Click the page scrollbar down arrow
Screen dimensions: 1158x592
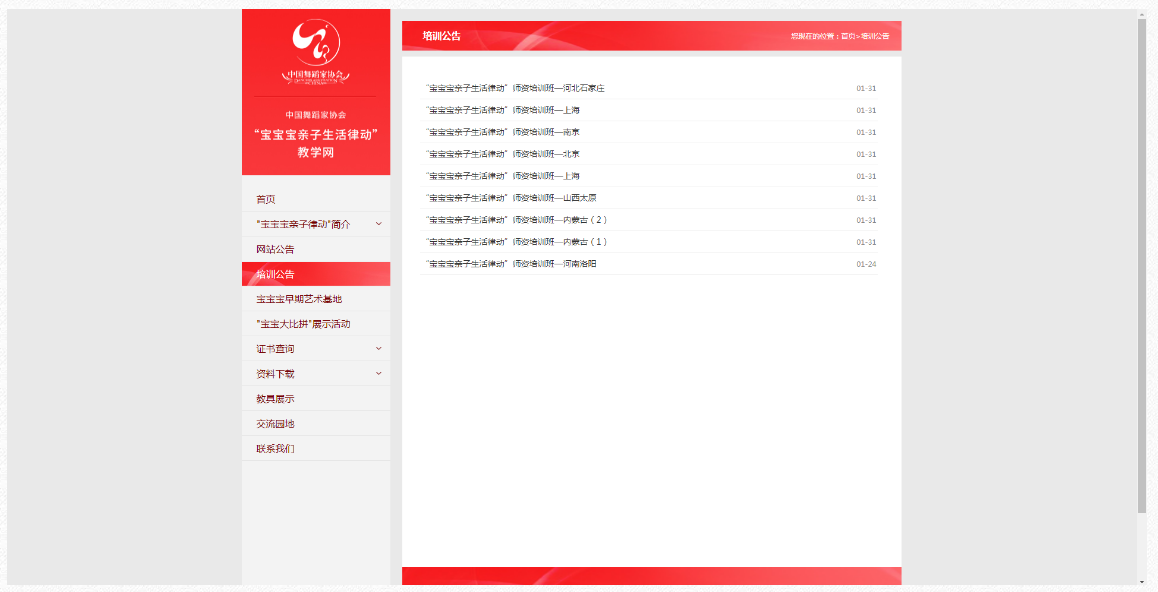(x=1142, y=581)
